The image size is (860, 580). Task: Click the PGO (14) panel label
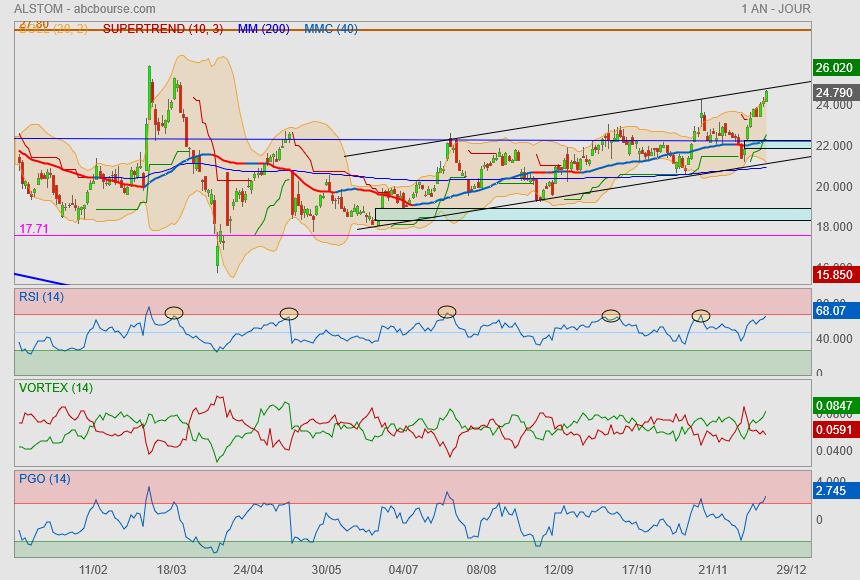[x=44, y=478]
